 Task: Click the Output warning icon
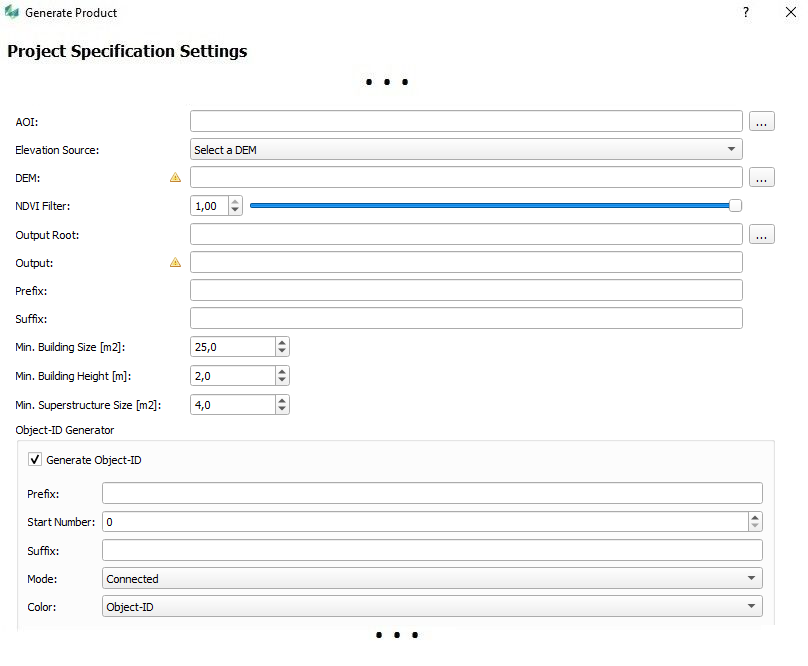pyautogui.click(x=176, y=263)
